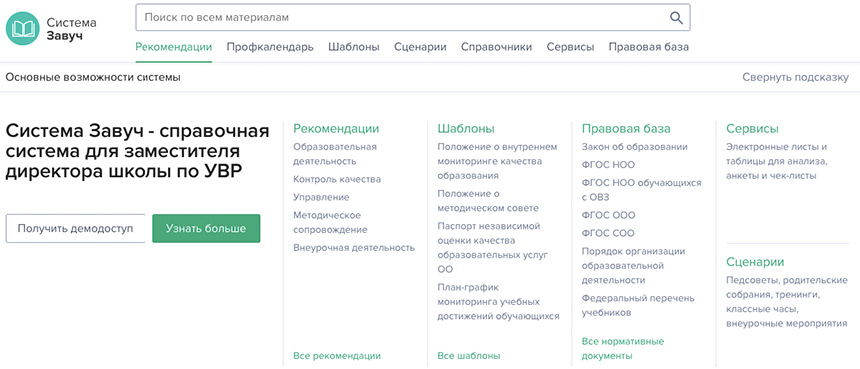Click the magnifier search icon
Screen dimensions: 860x369
[x=676, y=18]
